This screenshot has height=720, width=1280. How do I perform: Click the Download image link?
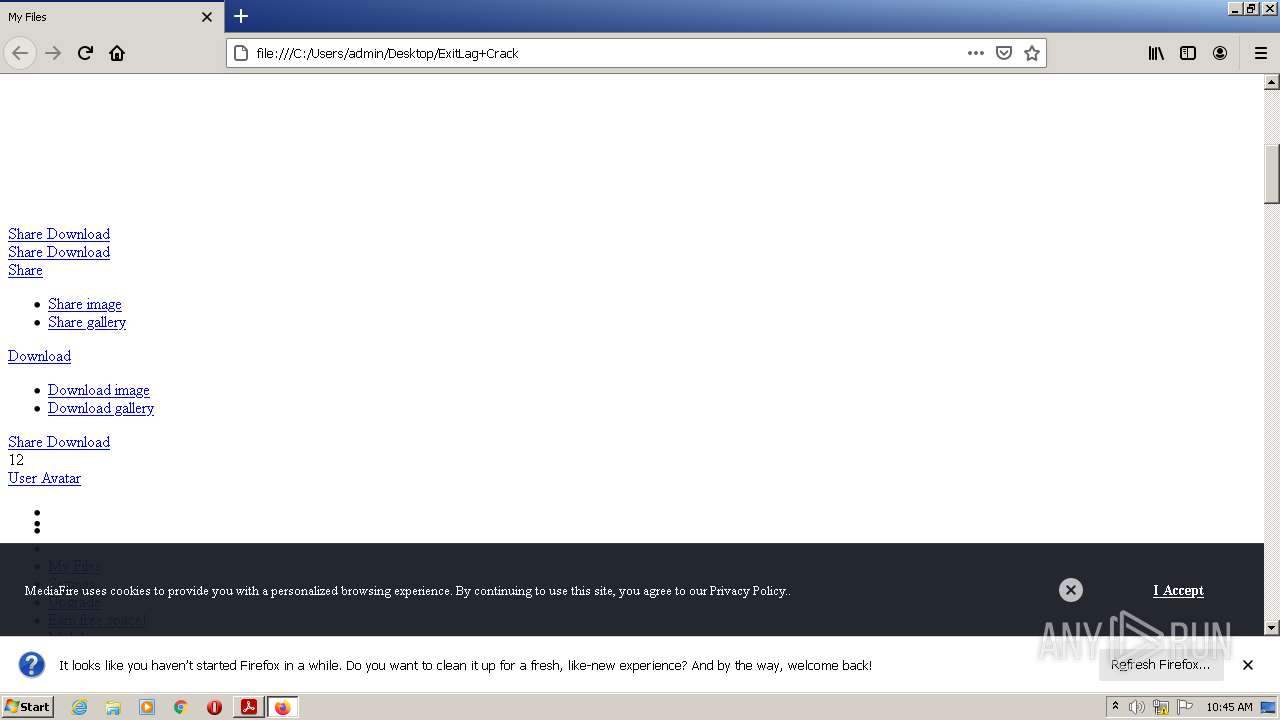pyautogui.click(x=99, y=390)
